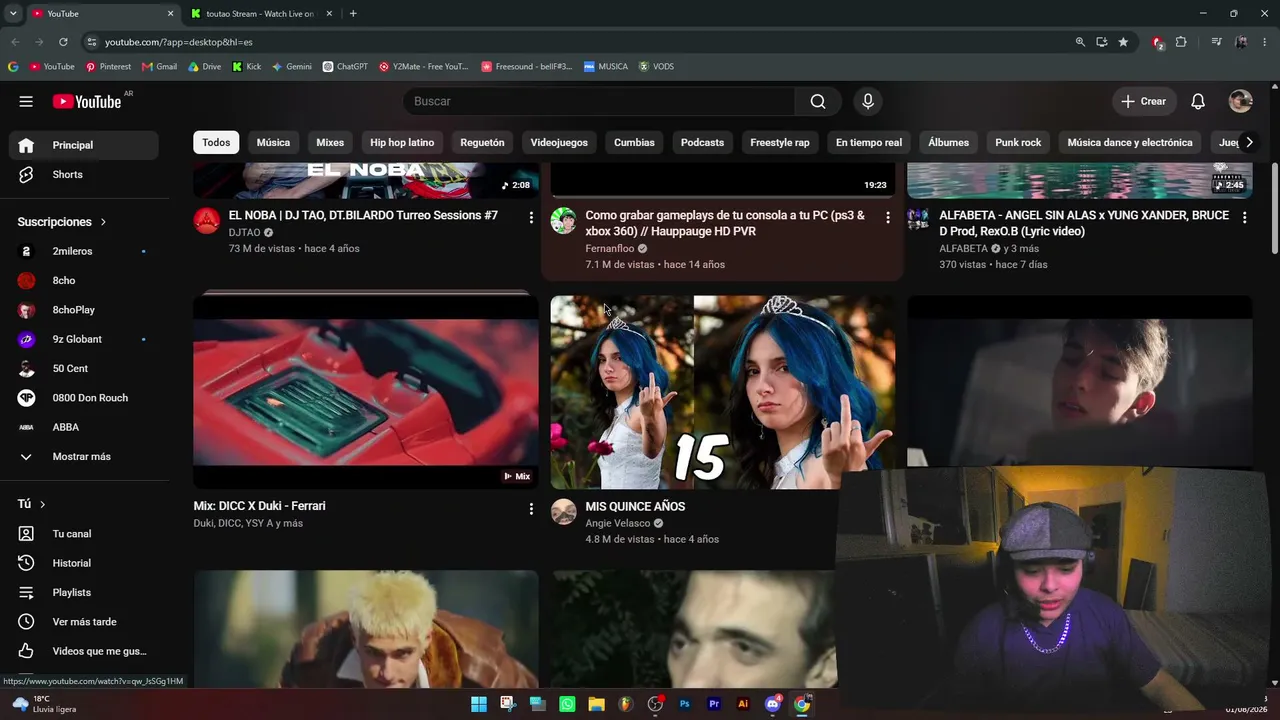The width and height of the screenshot is (1280, 720).
Task: Open DJTAO channel avatar
Action: (207, 221)
